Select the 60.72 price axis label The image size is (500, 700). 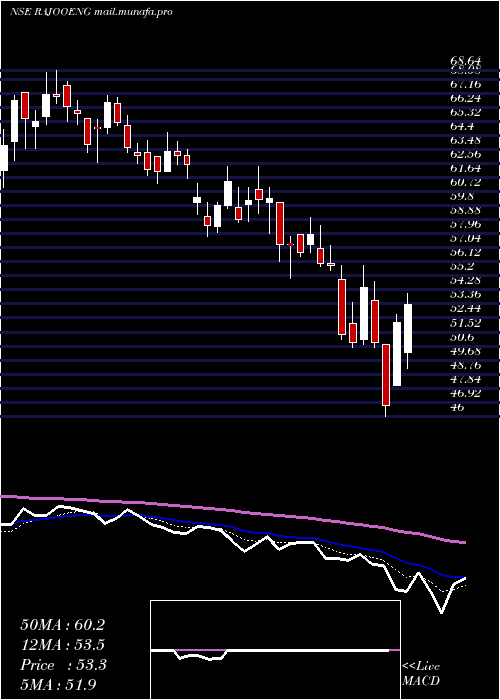pos(466,183)
